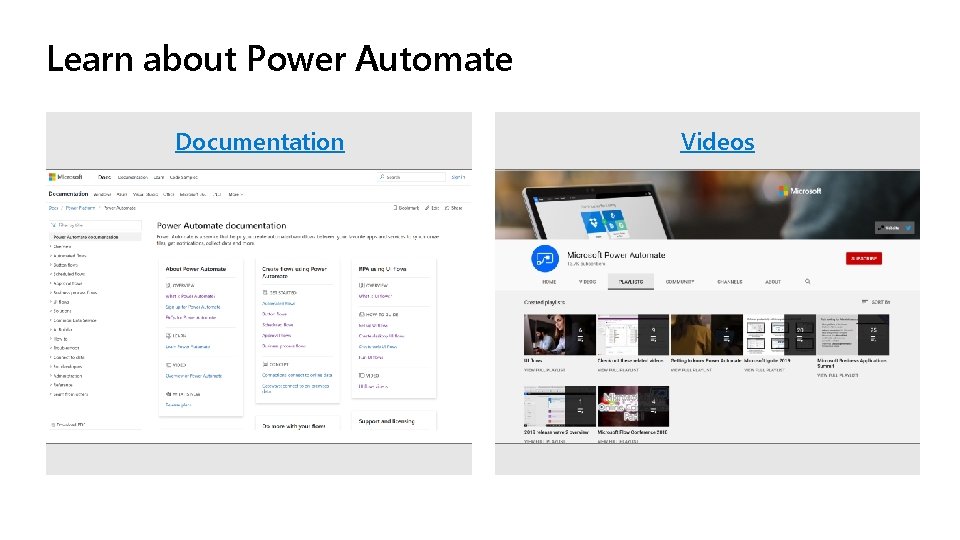Image resolution: width=960 pixels, height=540 pixels.
Task: Open the Microsoft Business Application Summit thumbnail
Action: (x=853, y=335)
